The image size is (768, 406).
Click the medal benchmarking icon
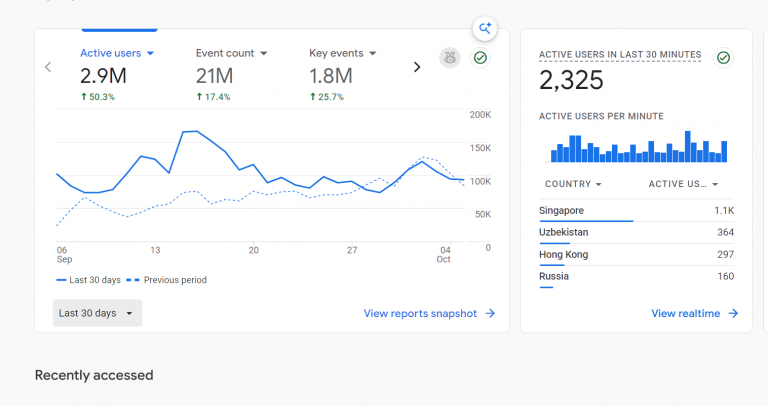(450, 58)
